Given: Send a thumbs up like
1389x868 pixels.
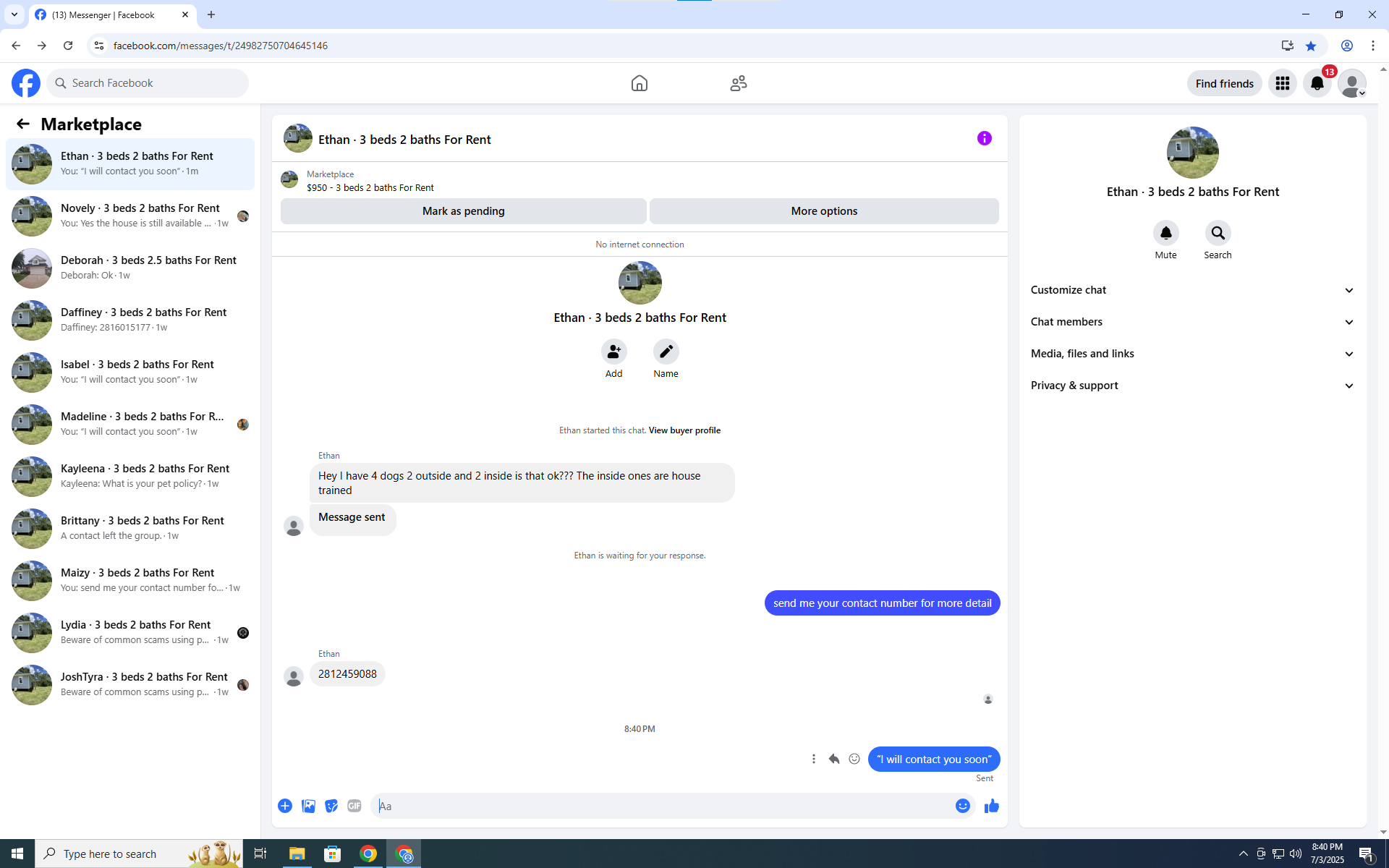Looking at the screenshot, I should pyautogui.click(x=991, y=806).
